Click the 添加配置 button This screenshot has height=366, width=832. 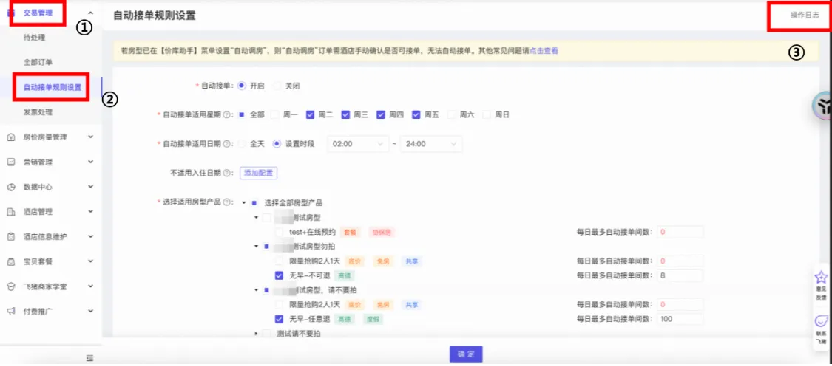coord(259,173)
